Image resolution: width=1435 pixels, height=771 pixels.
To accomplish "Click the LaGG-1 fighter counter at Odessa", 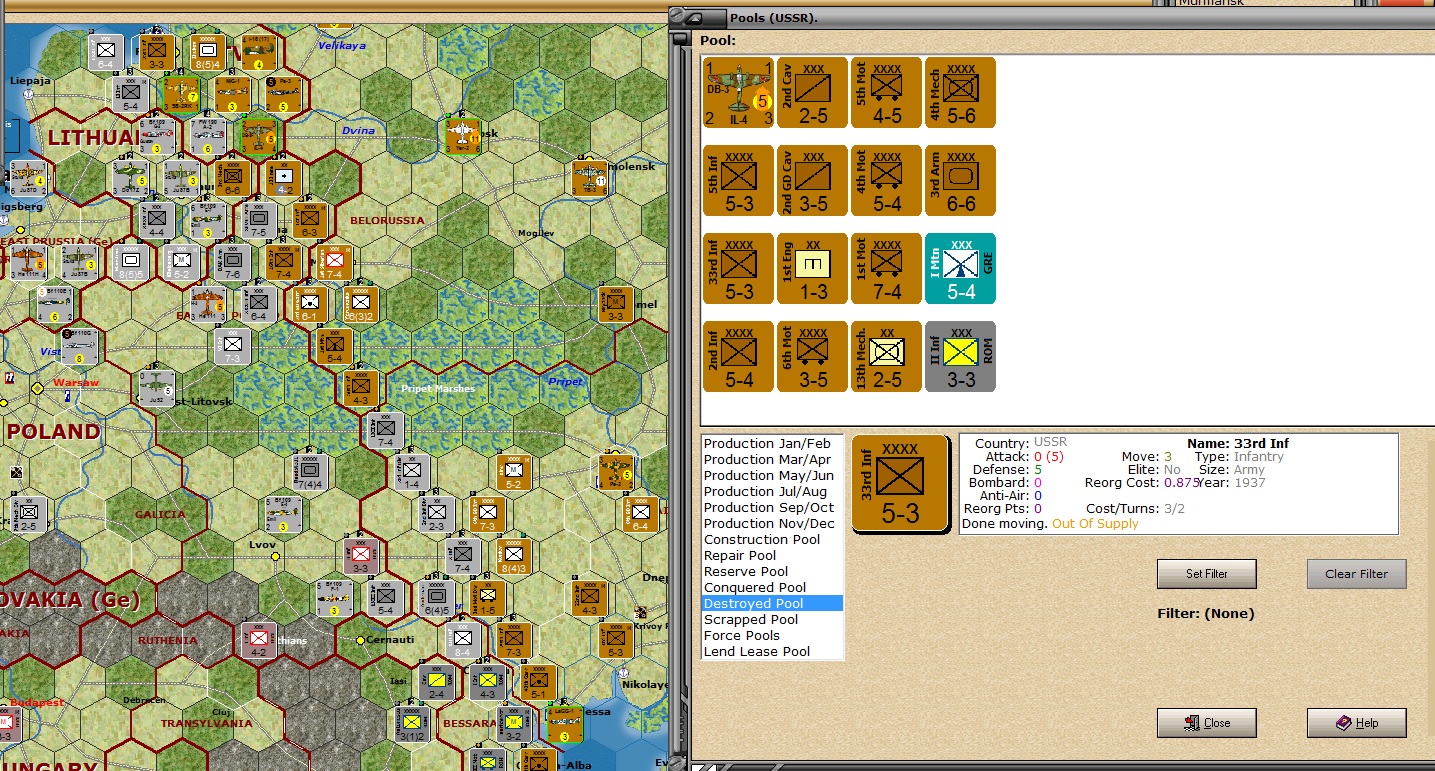I will tap(565, 723).
